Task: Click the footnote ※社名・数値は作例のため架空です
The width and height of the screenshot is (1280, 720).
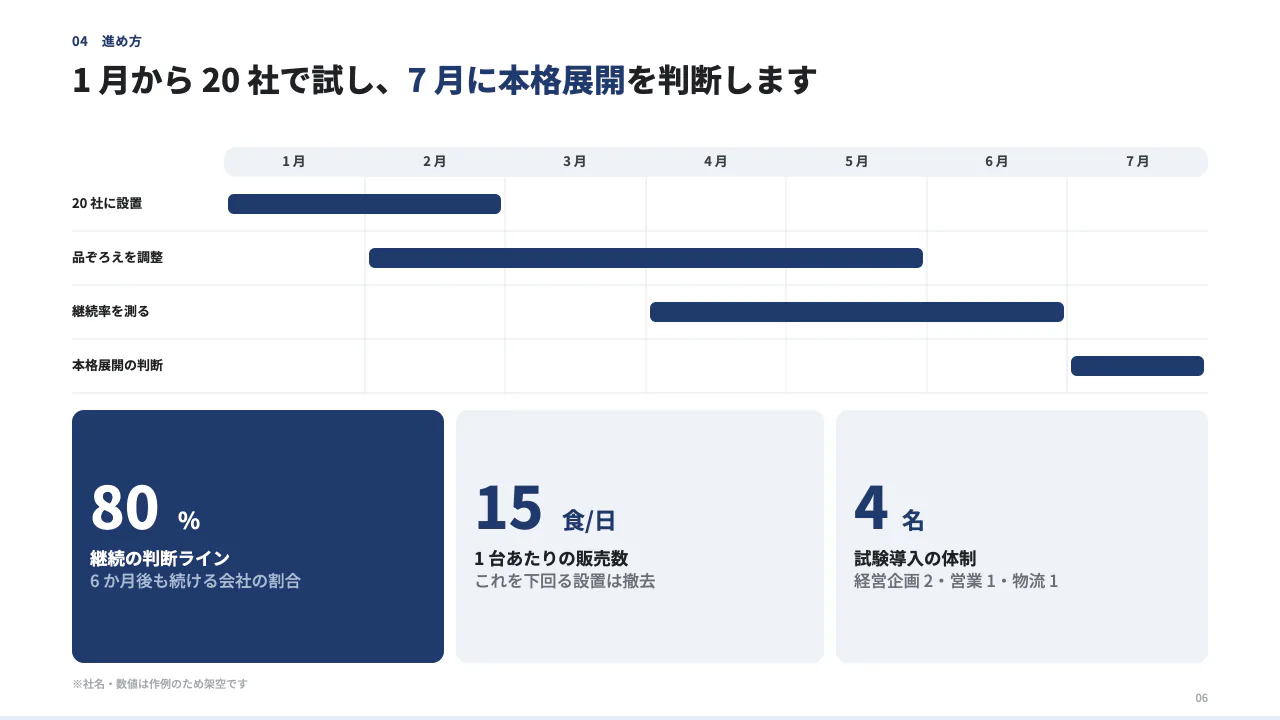Action: tap(160, 684)
